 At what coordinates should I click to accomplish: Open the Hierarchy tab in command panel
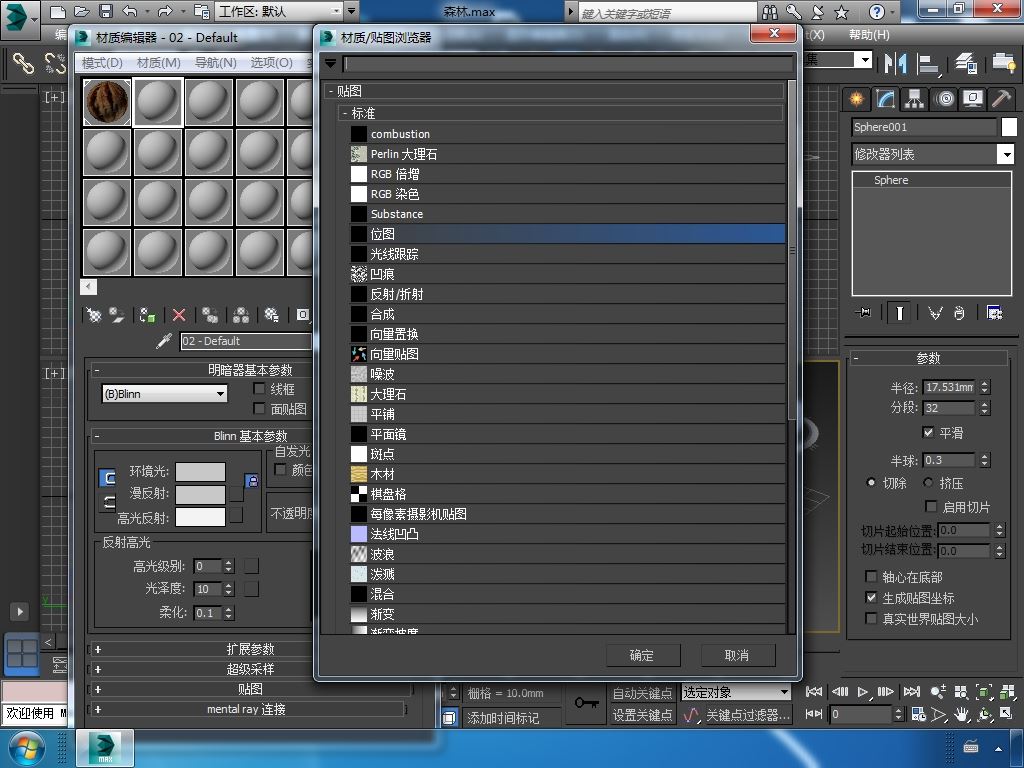point(914,98)
